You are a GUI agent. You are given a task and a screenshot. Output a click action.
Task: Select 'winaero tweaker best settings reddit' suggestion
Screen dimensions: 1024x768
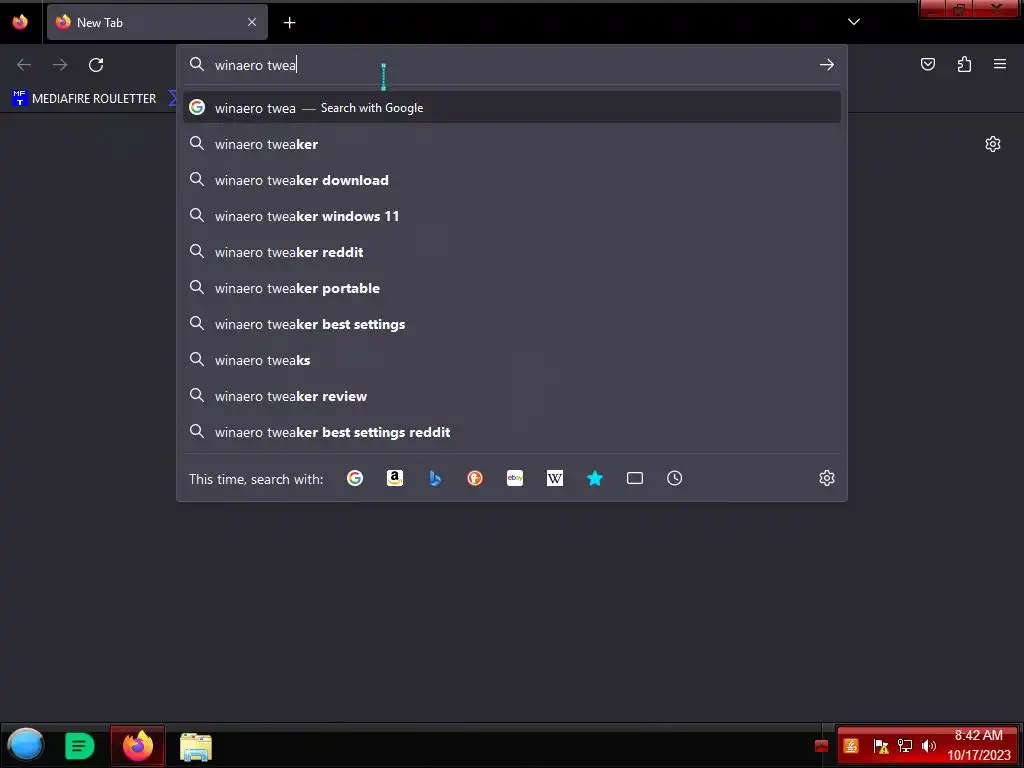(512, 432)
